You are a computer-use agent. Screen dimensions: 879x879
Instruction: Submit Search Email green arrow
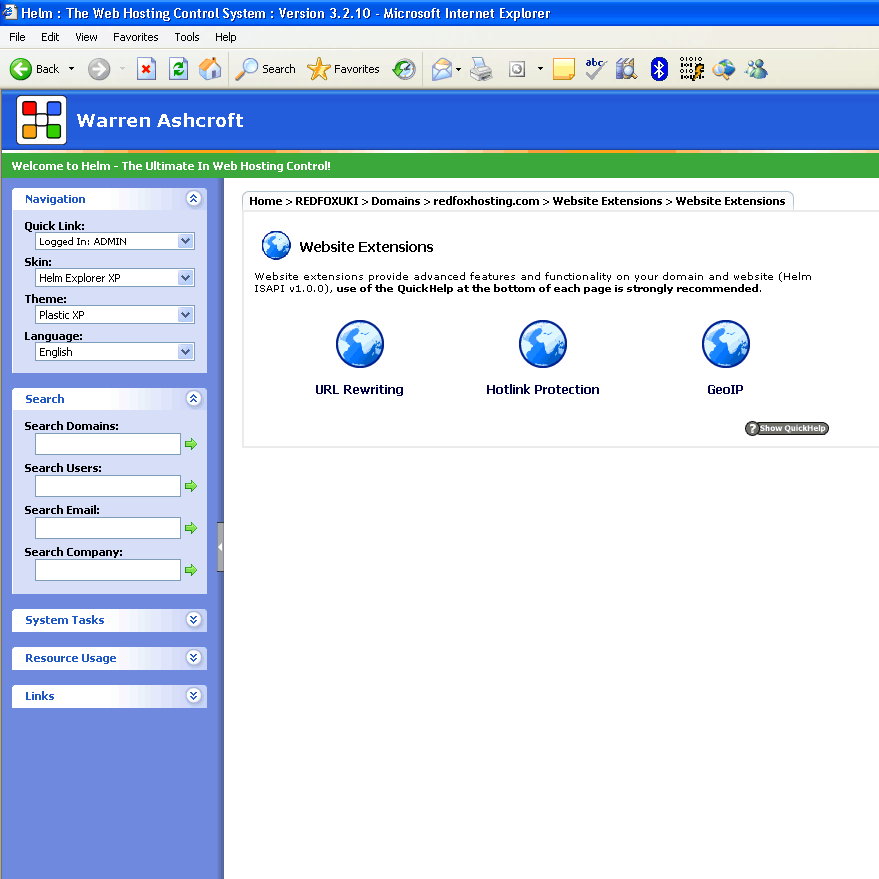point(191,528)
